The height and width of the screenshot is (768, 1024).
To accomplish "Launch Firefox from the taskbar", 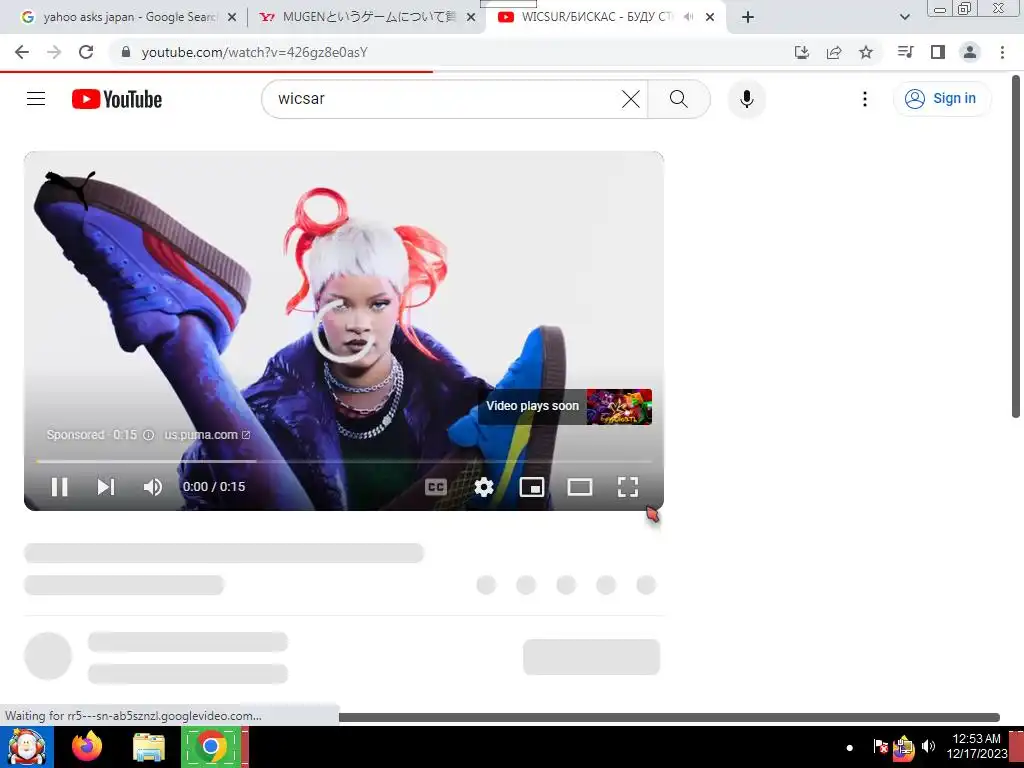I will [x=87, y=747].
